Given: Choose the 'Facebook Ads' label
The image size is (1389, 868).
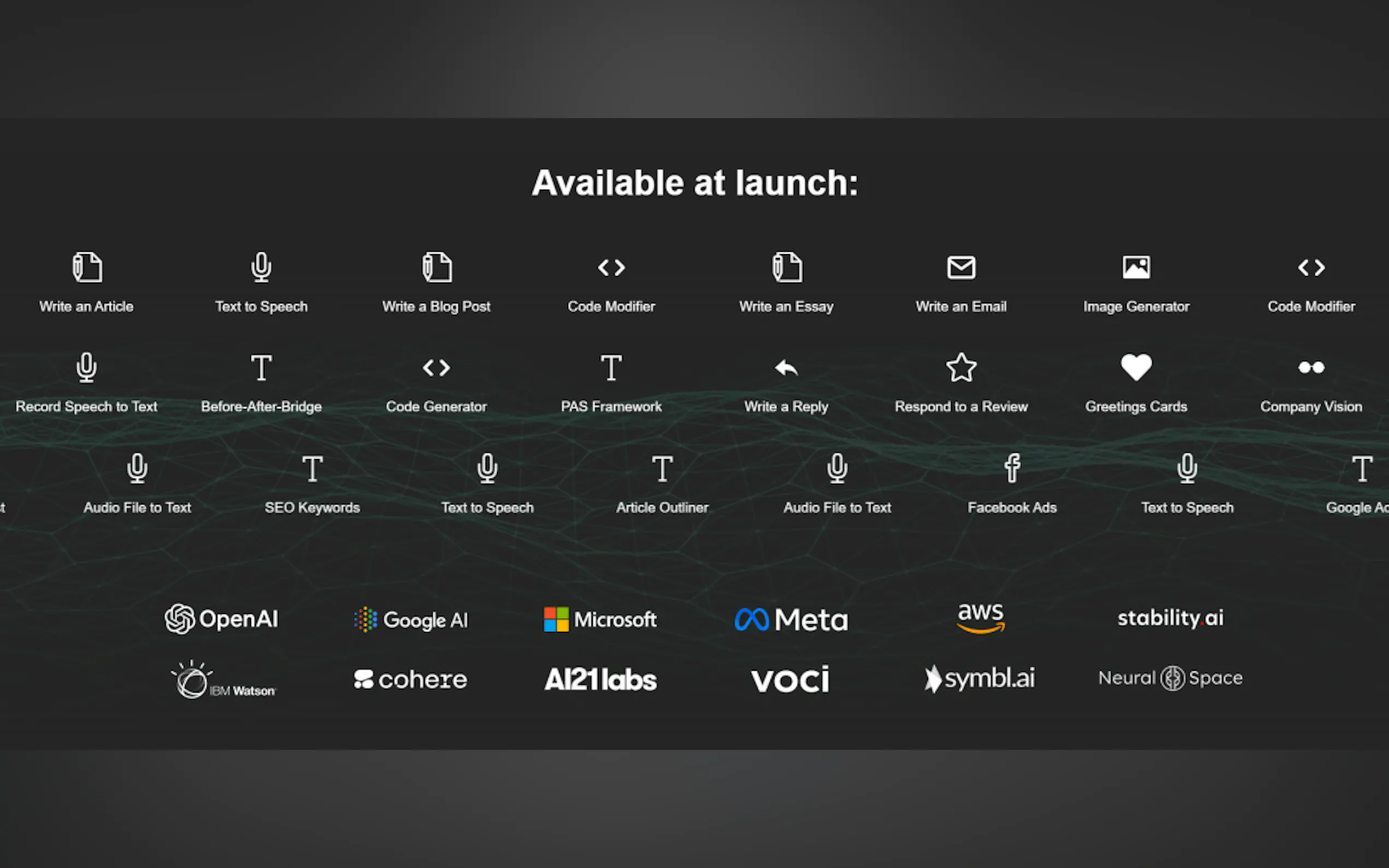Looking at the screenshot, I should point(1012,507).
